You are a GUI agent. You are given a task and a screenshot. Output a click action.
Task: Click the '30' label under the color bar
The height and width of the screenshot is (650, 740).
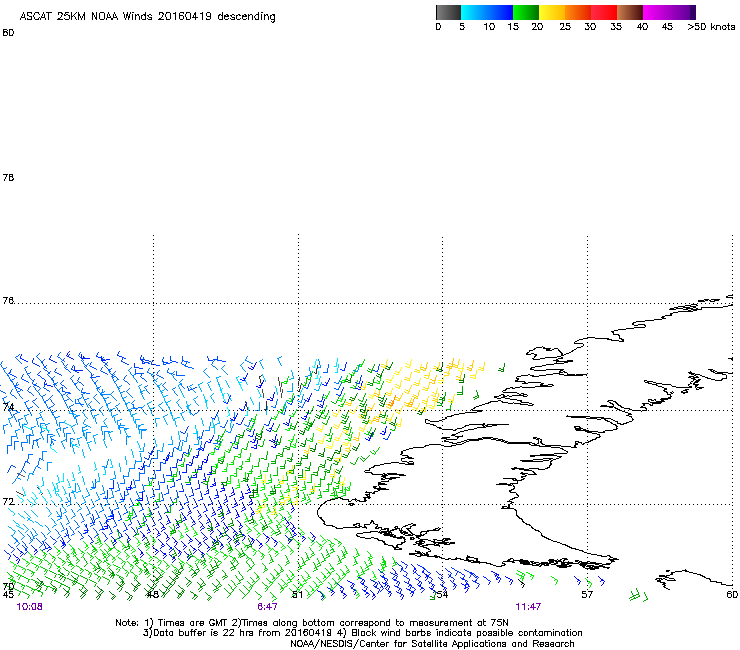(590, 27)
